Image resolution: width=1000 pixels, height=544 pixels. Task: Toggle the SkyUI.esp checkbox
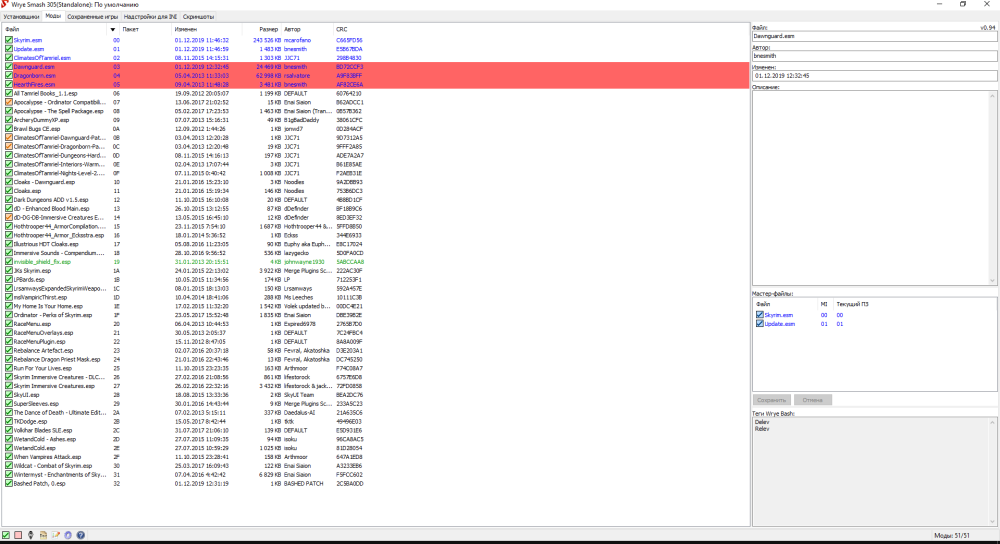[9, 394]
